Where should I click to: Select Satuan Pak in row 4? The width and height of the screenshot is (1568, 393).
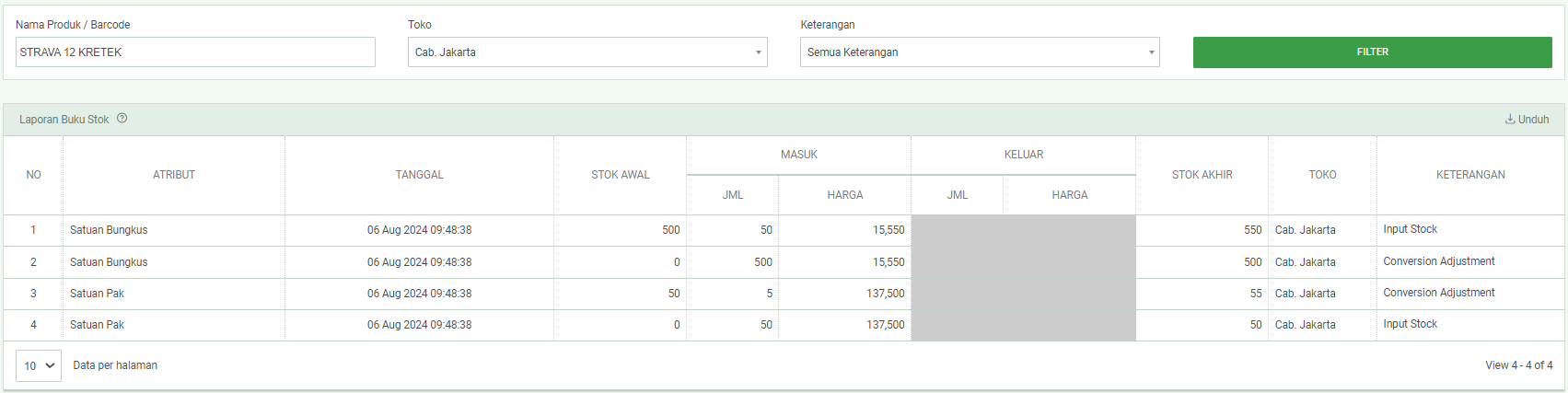tap(97, 325)
